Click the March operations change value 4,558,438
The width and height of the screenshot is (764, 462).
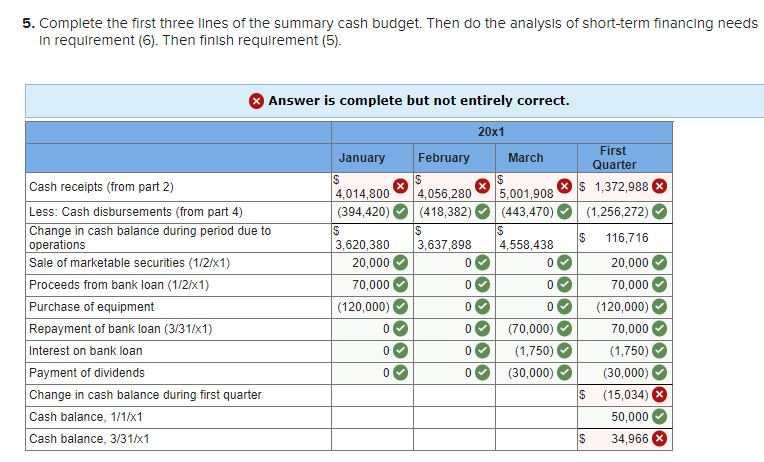click(526, 245)
